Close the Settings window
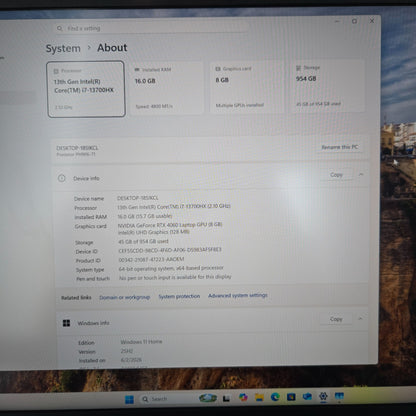This screenshot has height=416, width=416. [372, 21]
